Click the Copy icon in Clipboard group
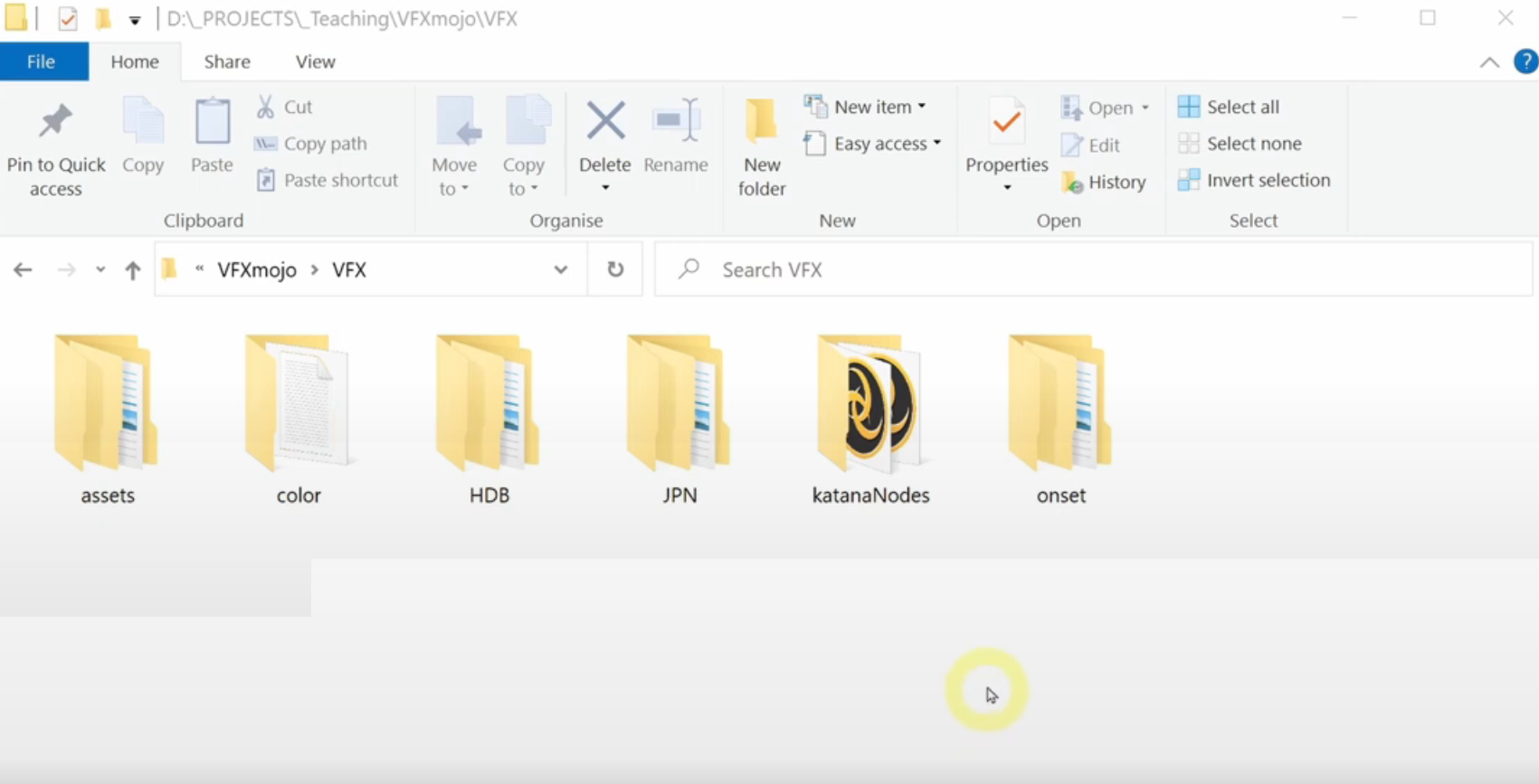This screenshot has width=1539, height=784. pyautogui.click(x=143, y=121)
